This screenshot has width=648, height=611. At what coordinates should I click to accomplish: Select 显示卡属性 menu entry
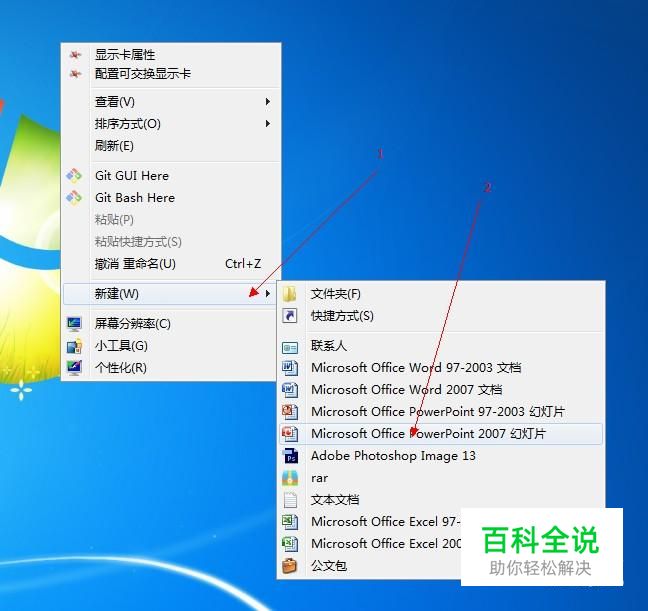pos(171,55)
